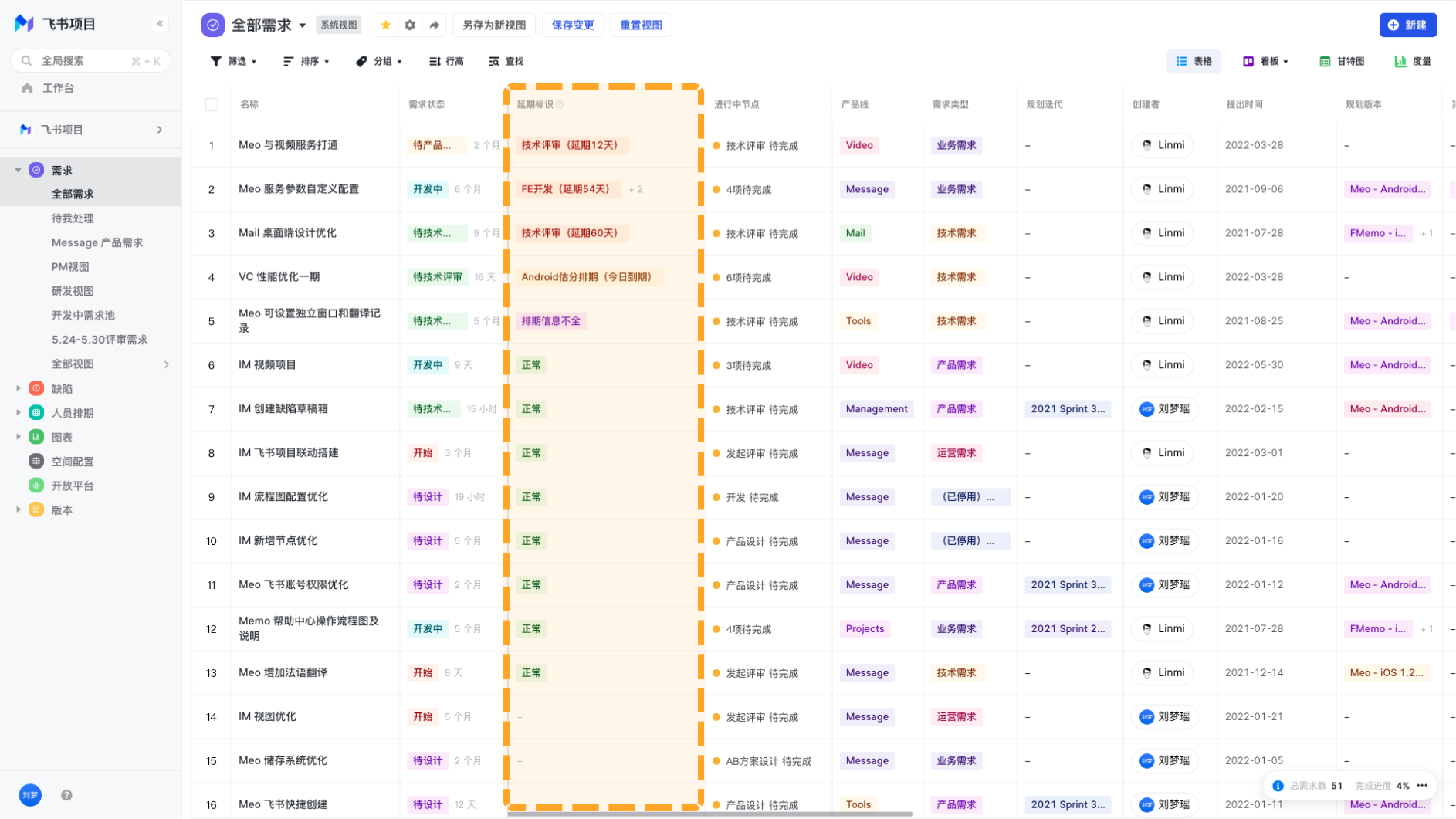Click the 飞书项目 space icon in sidebar

25,130
